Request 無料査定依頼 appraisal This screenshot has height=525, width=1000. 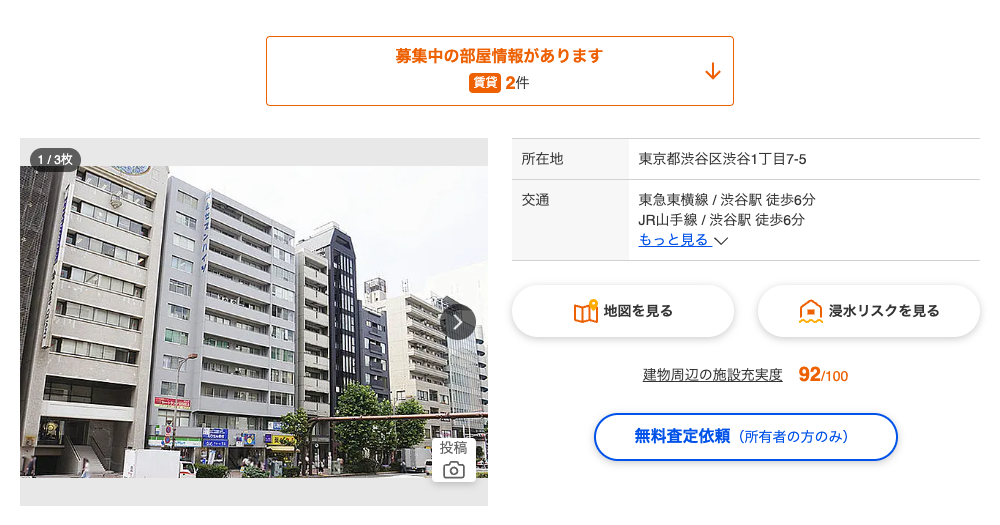point(746,437)
